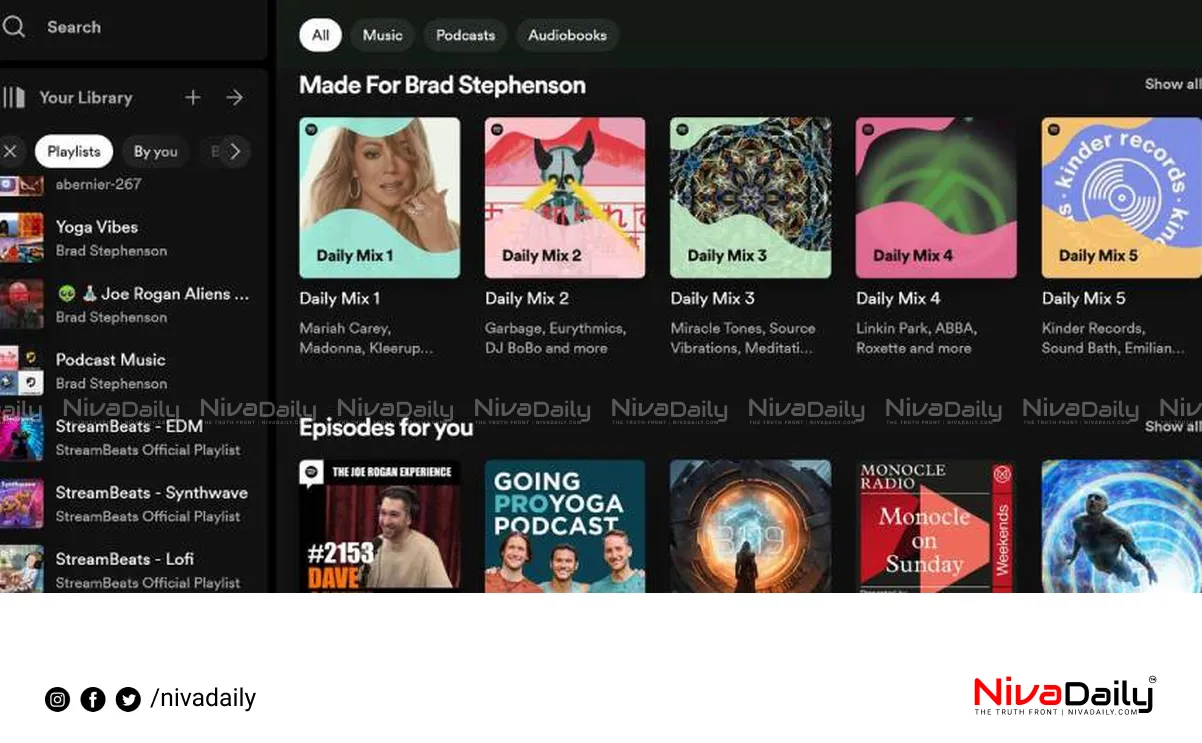Open the Monocle on Sunday episode thumbnail
The width and height of the screenshot is (1202, 743).
click(x=936, y=526)
